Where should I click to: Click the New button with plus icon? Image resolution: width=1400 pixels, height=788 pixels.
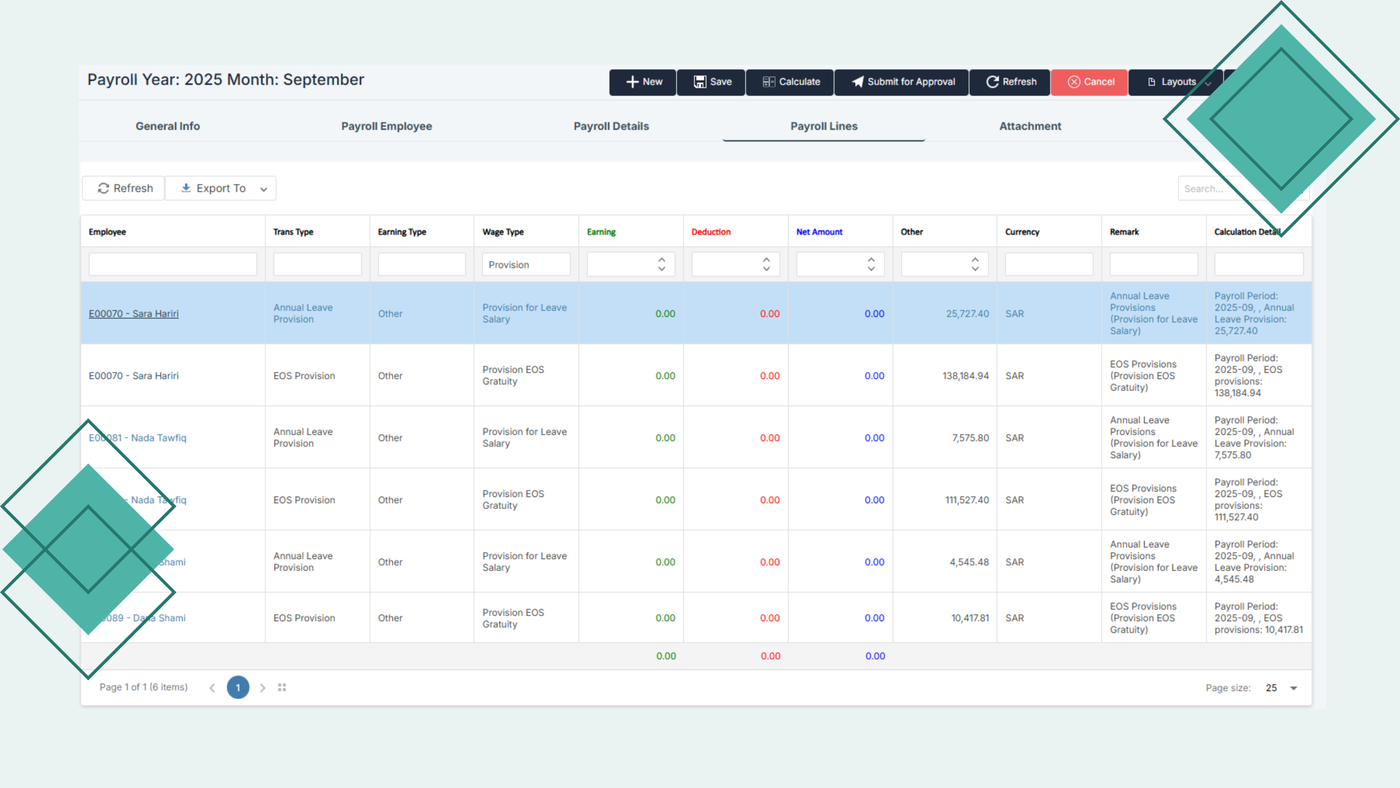pyautogui.click(x=643, y=82)
